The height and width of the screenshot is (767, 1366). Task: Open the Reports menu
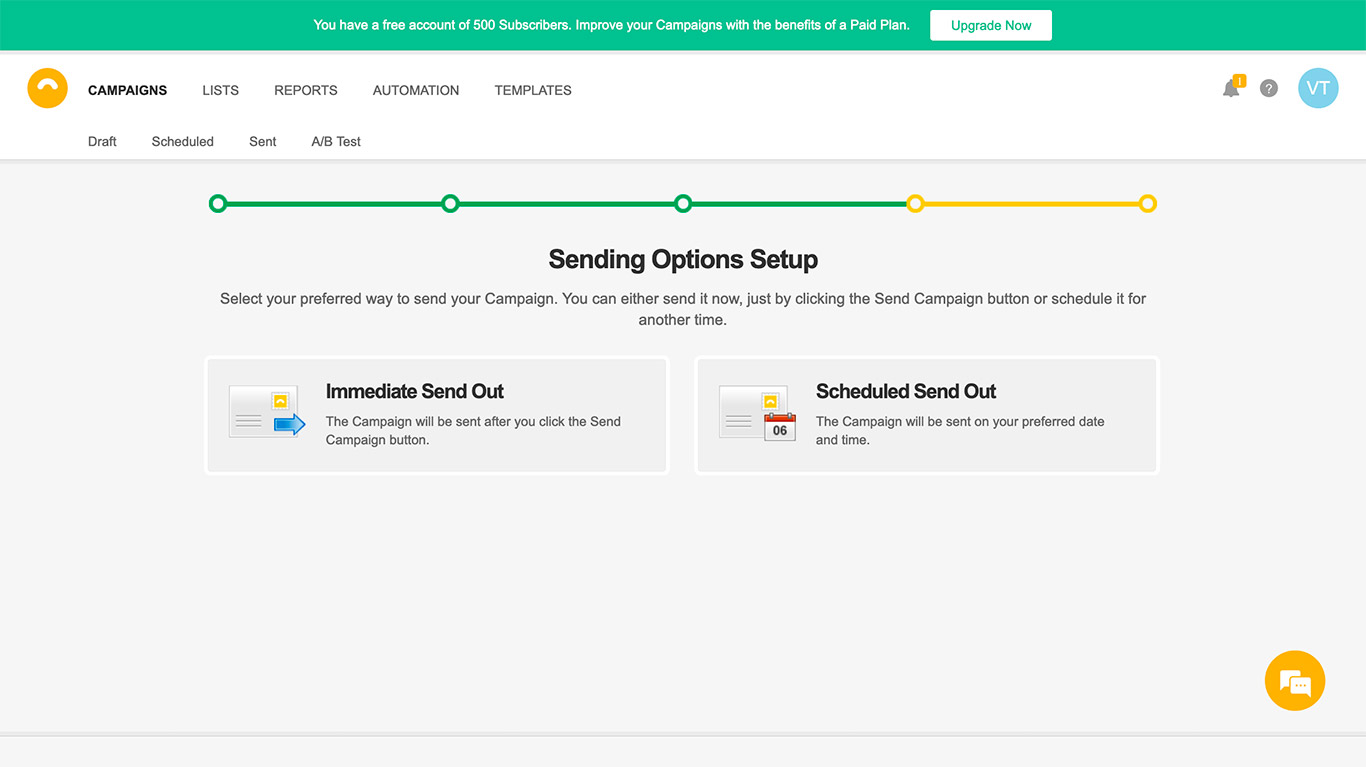pyautogui.click(x=306, y=90)
